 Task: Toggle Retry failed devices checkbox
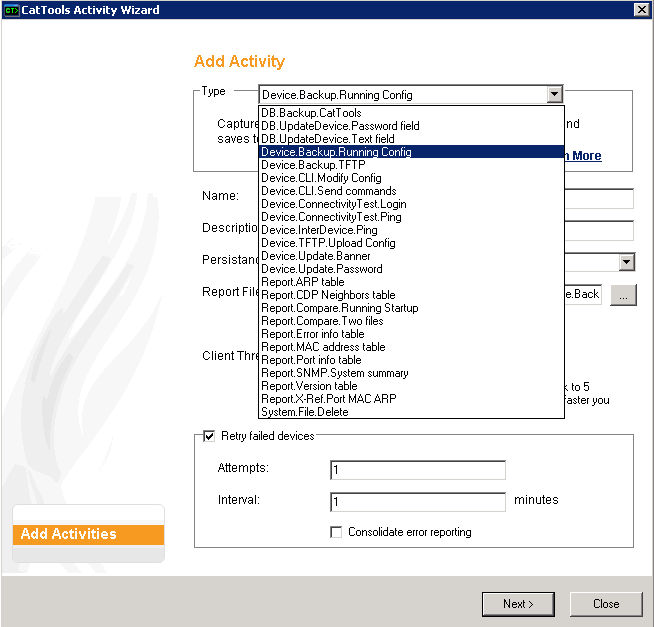click(209, 436)
